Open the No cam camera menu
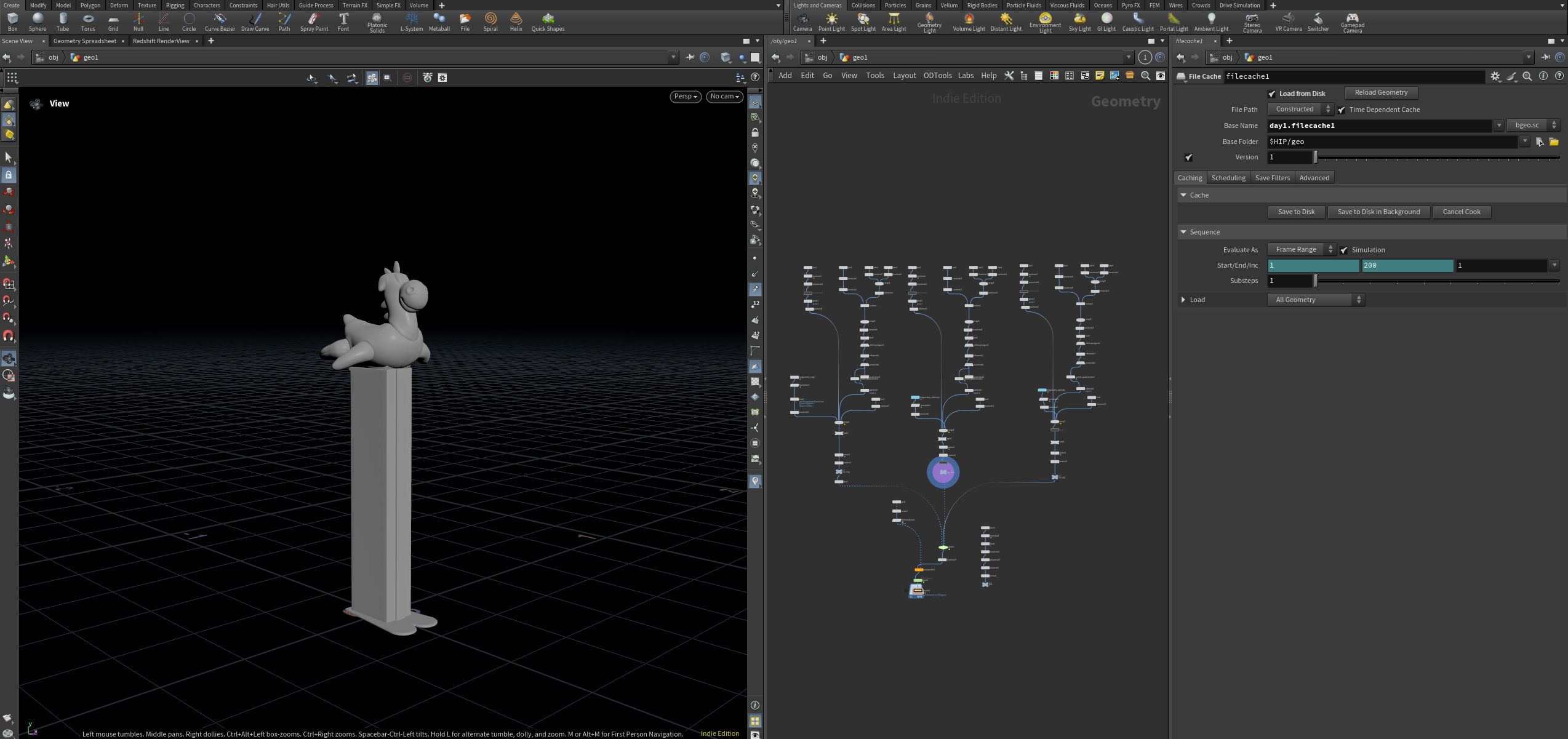This screenshot has height=739, width=1568. pyautogui.click(x=724, y=97)
